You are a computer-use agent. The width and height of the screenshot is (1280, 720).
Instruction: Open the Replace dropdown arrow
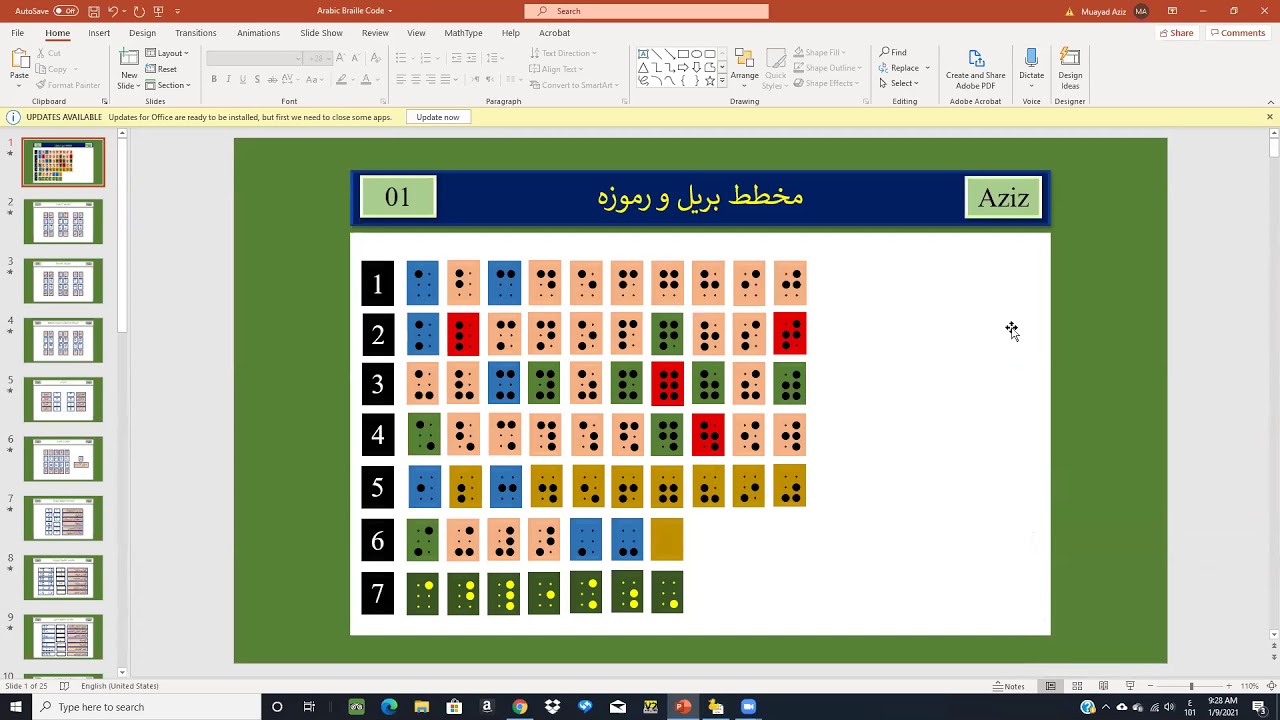point(927,68)
